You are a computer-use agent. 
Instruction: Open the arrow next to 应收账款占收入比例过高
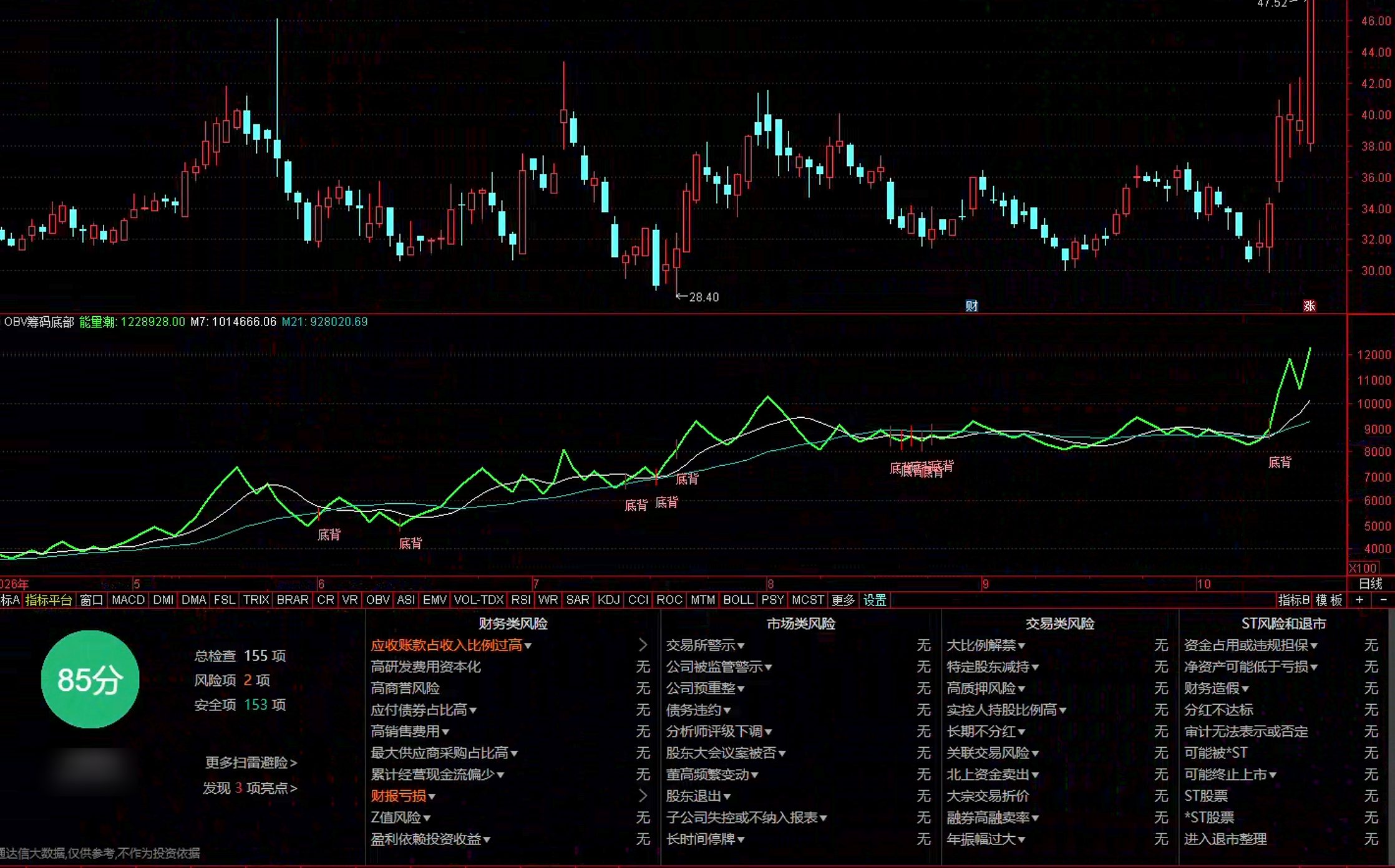643,645
